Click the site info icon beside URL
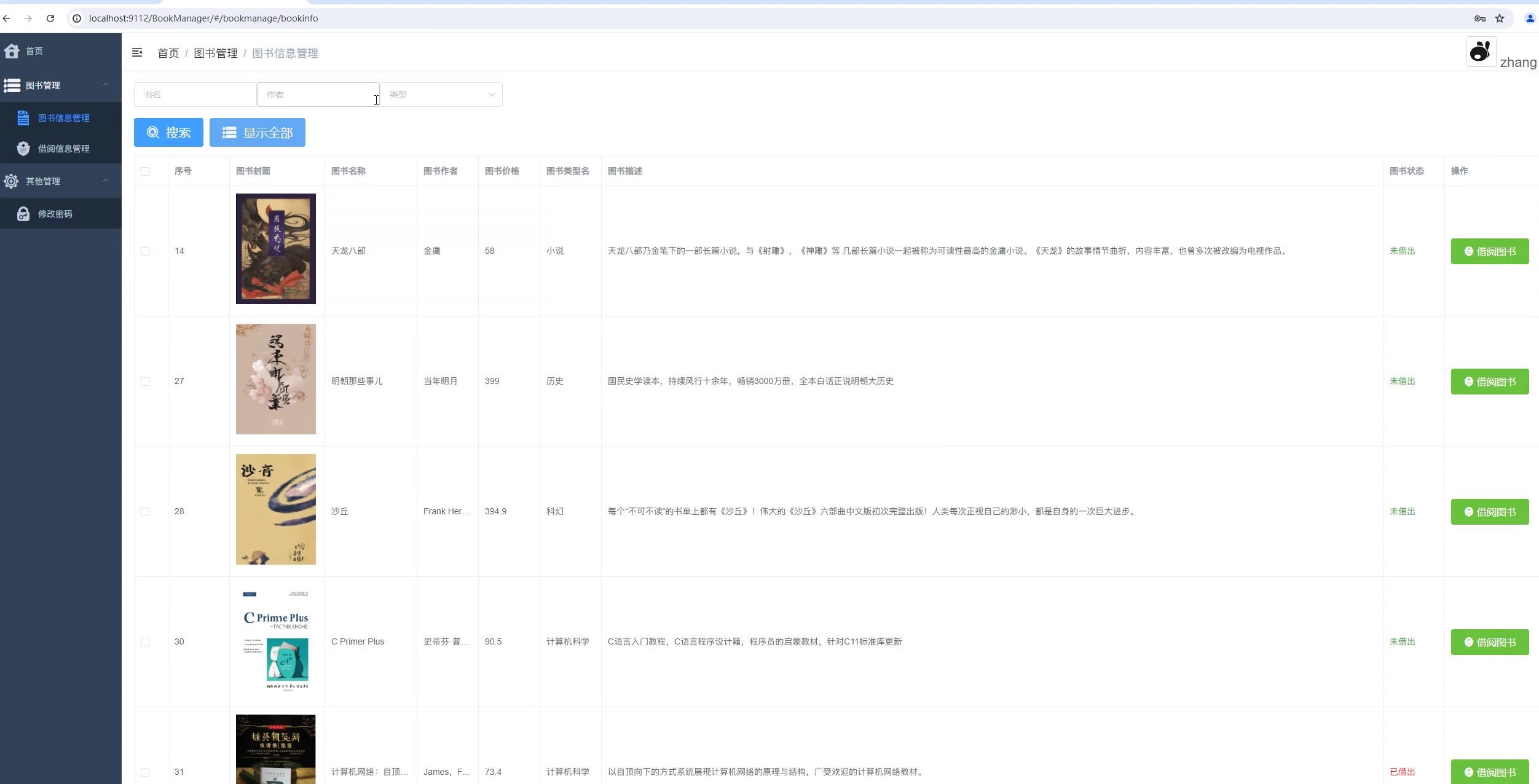The height and width of the screenshot is (784, 1539). 77,18
